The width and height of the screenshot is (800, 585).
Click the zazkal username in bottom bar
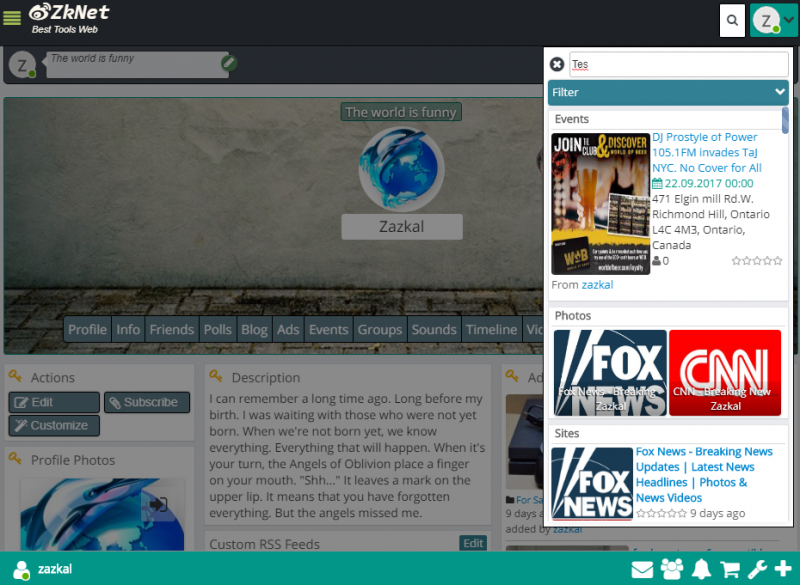pos(55,569)
